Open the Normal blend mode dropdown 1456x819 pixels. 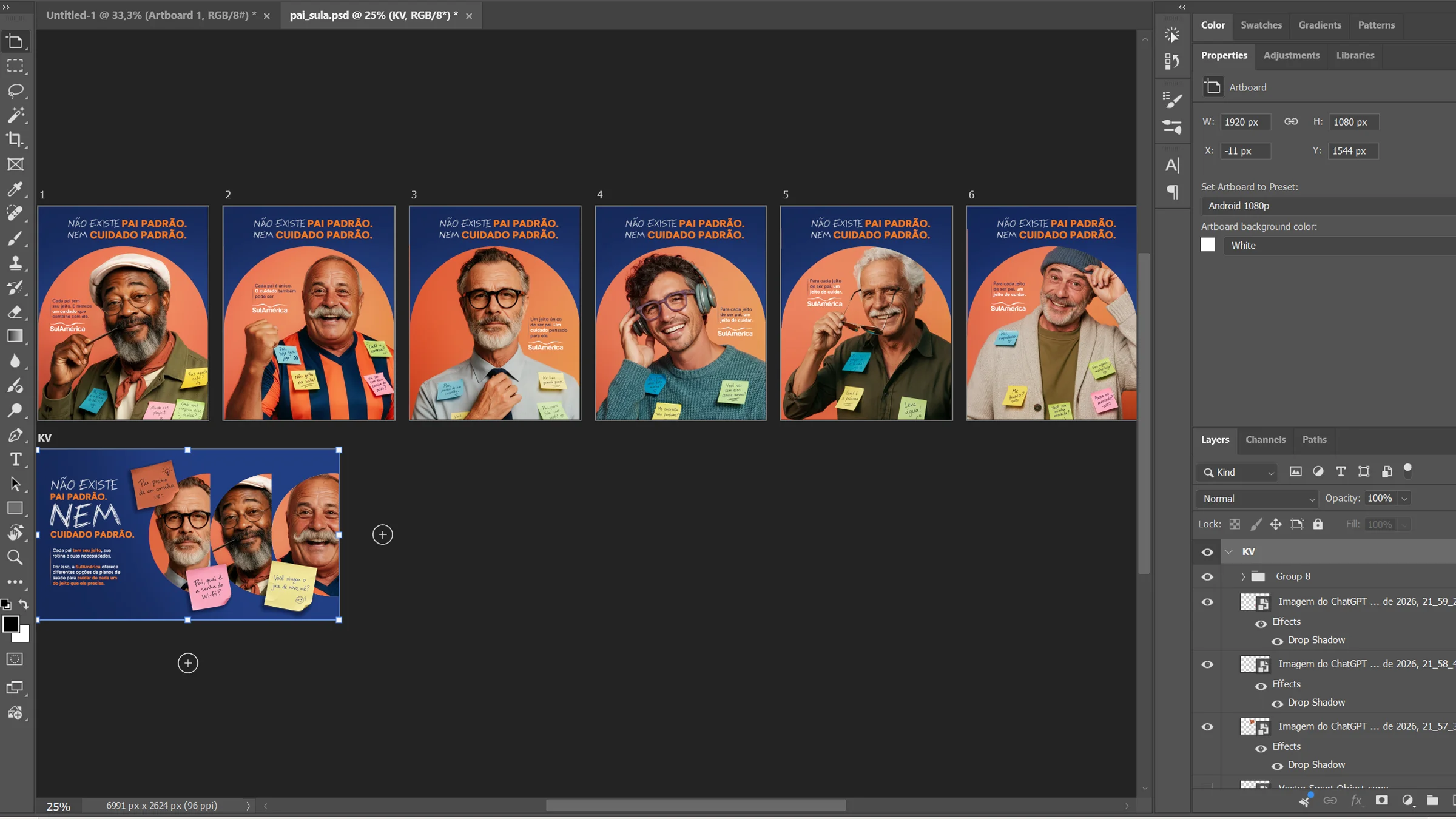(1257, 499)
